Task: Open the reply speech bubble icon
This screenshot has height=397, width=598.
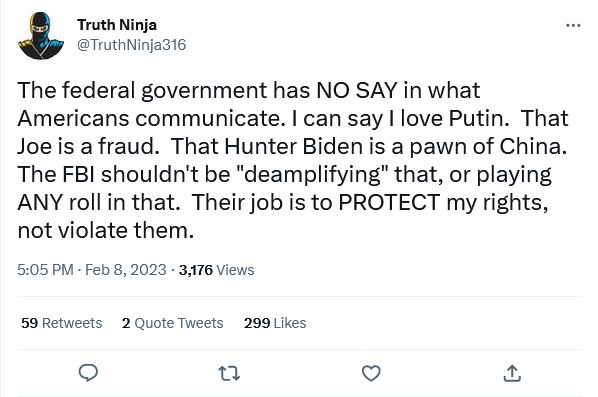Action: 88,373
